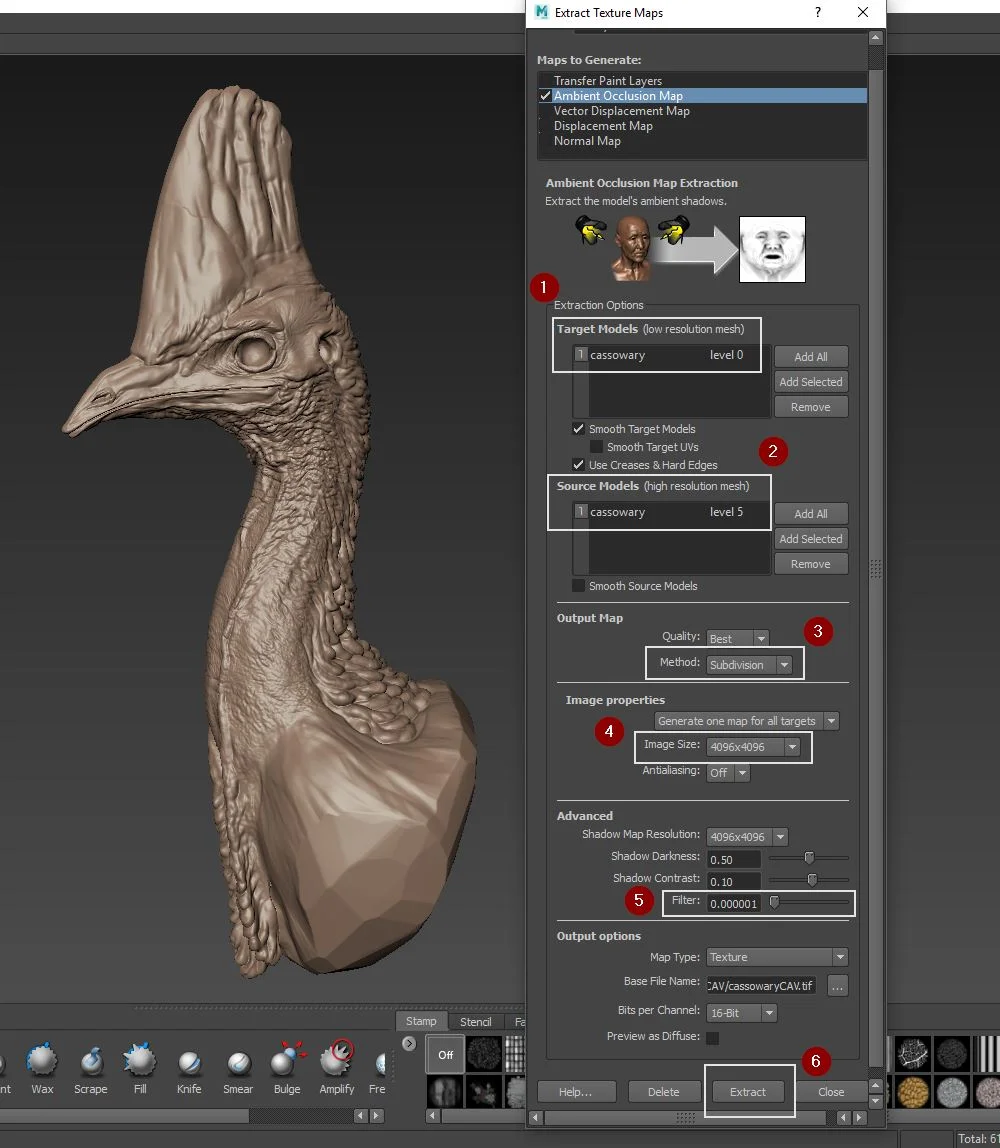The height and width of the screenshot is (1148, 1000).
Task: Select the Wax sculpt tool
Action: coord(42,1068)
